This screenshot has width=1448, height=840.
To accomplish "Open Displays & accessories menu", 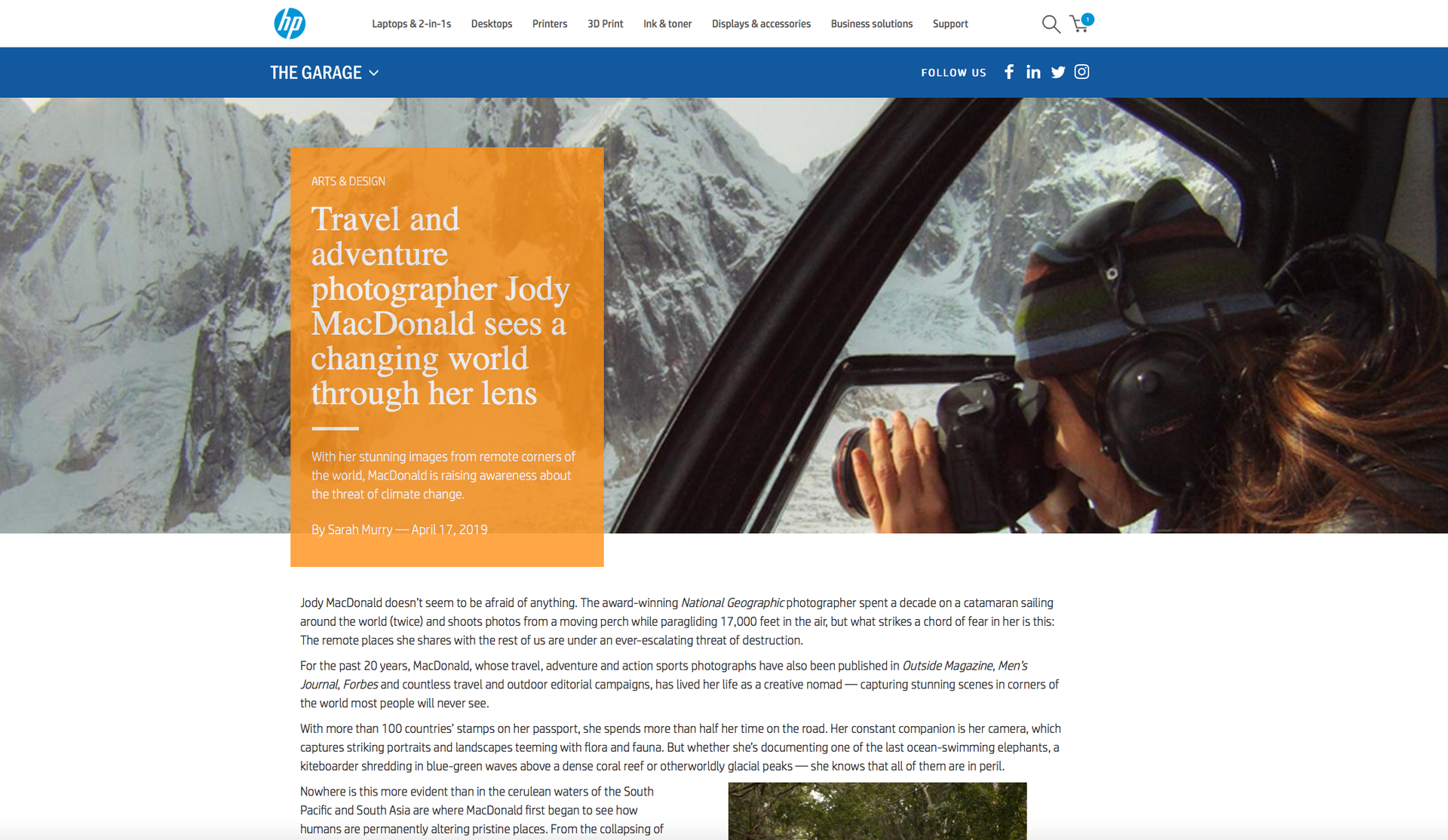I will (x=761, y=24).
